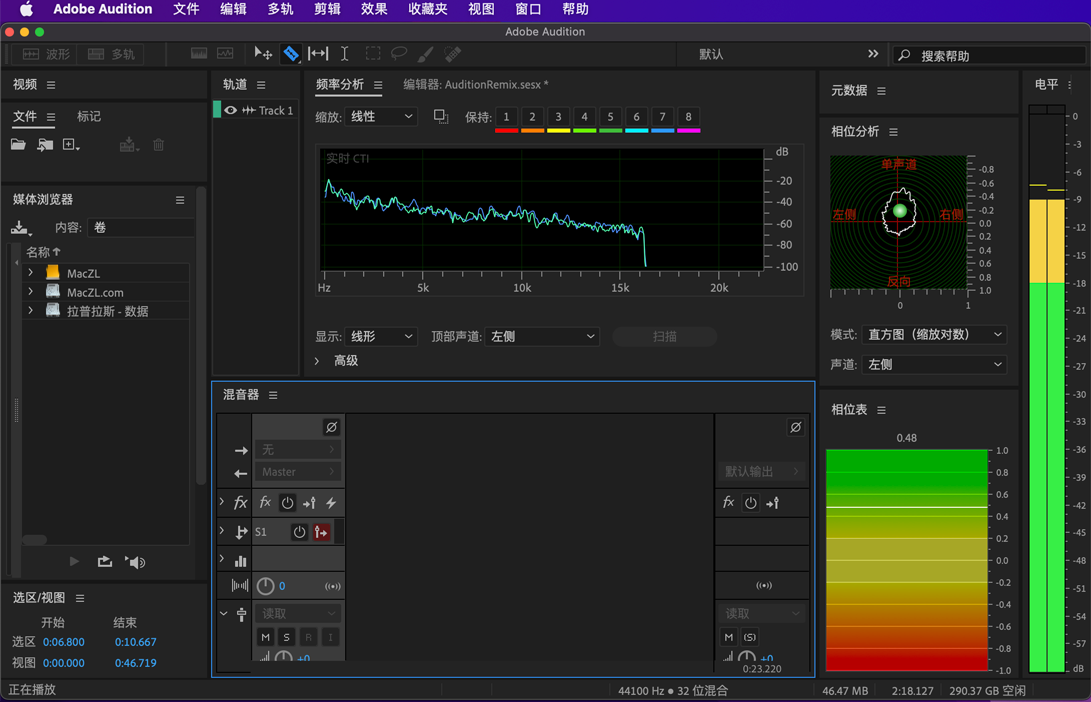
Task: Click the 媒体浏览器 panel menu icon
Action: pos(181,200)
